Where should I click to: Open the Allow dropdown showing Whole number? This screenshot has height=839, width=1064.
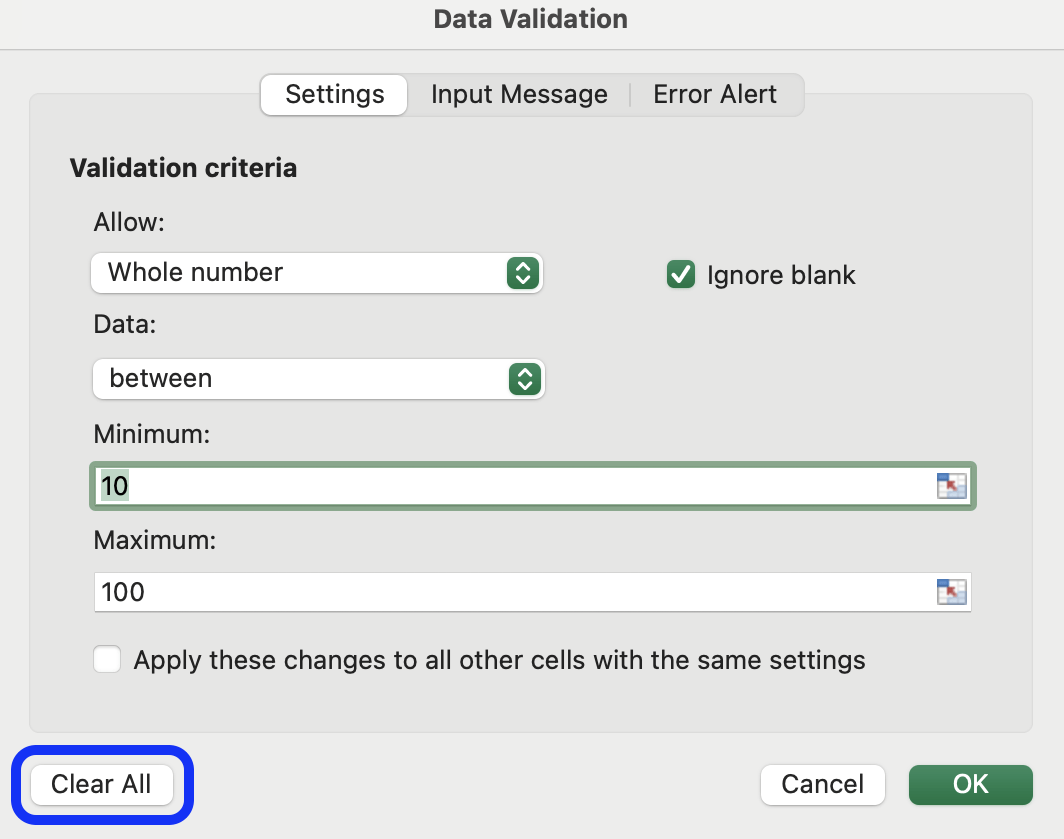coord(317,273)
